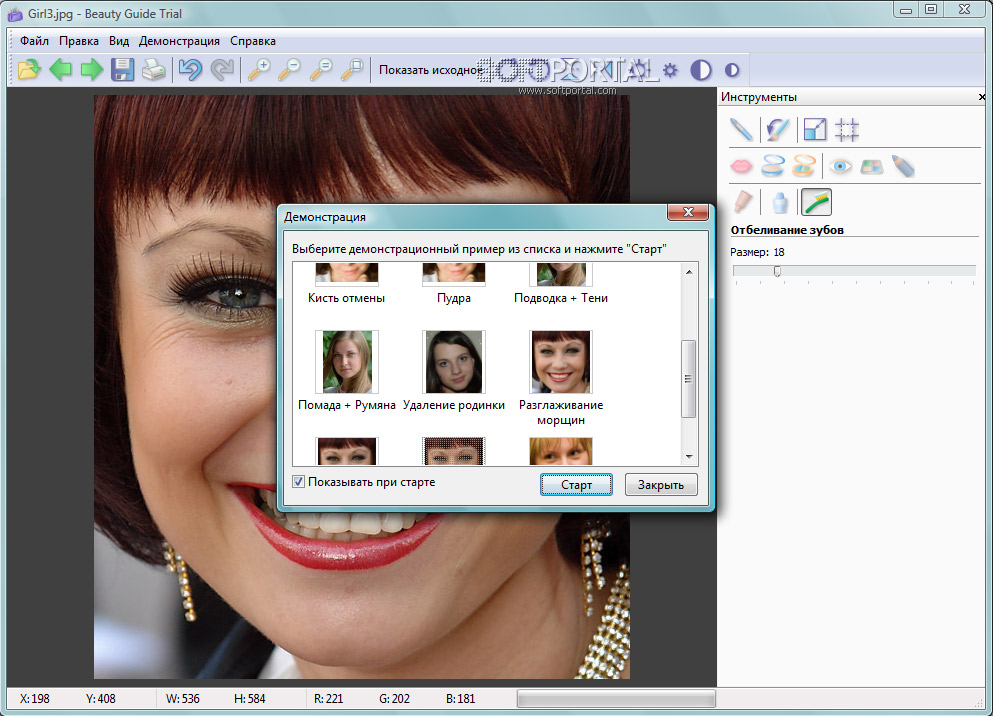Click the resize image tool
Viewport: 993px width, 716px height.
click(x=815, y=129)
